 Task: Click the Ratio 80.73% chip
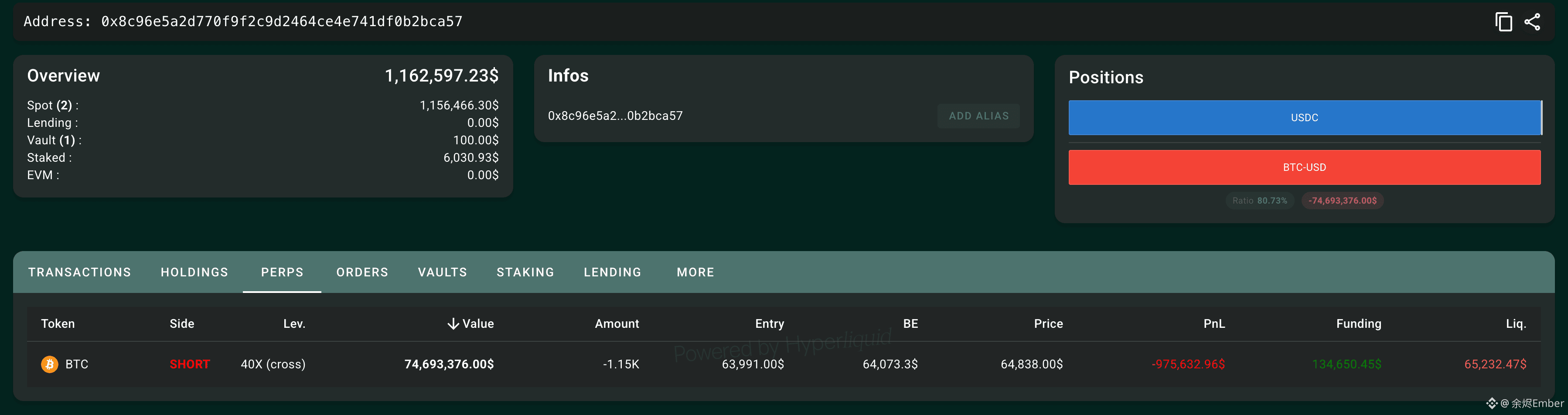pos(1259,201)
